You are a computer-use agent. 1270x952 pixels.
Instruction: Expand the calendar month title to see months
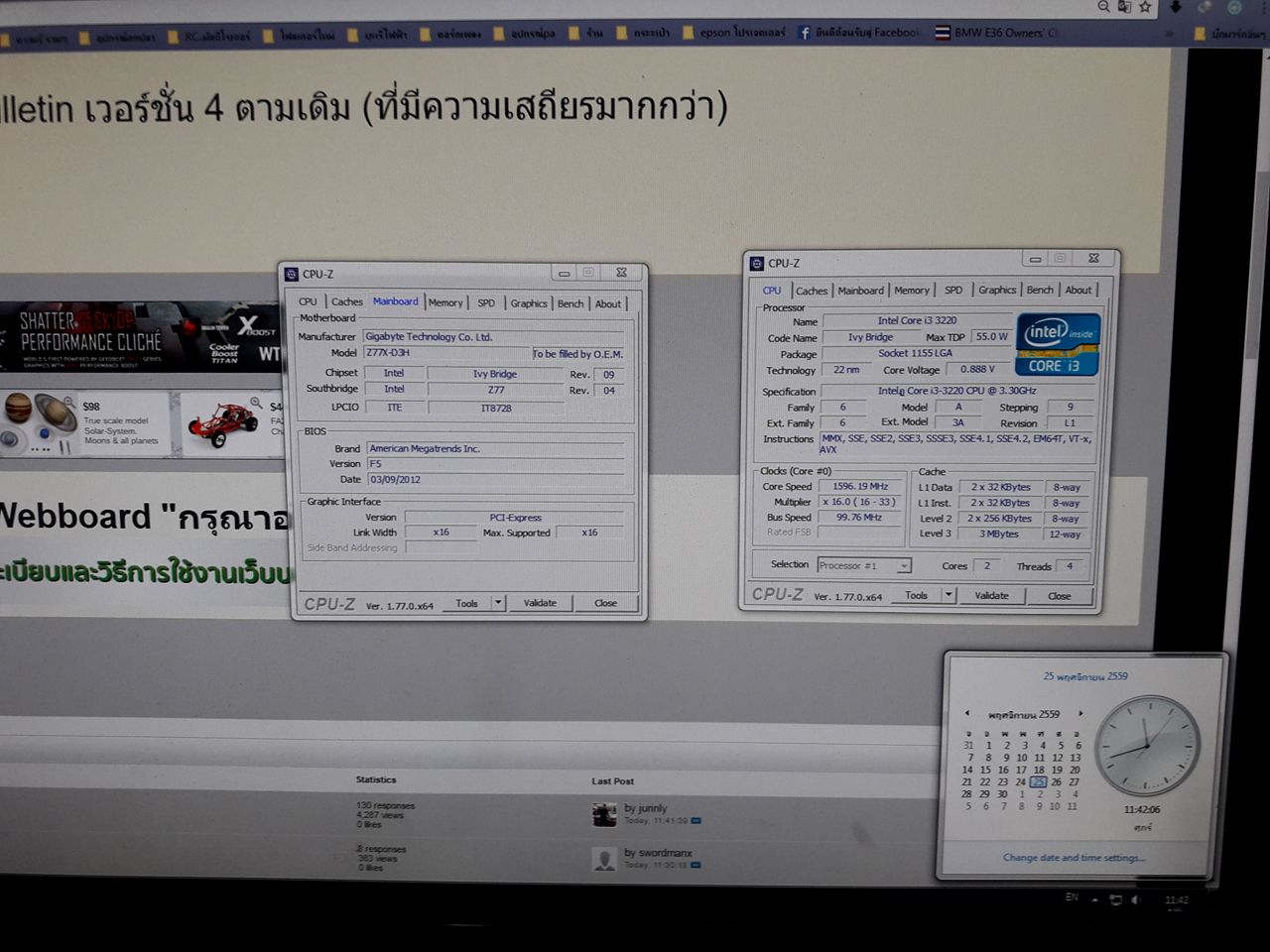[x=1024, y=714]
